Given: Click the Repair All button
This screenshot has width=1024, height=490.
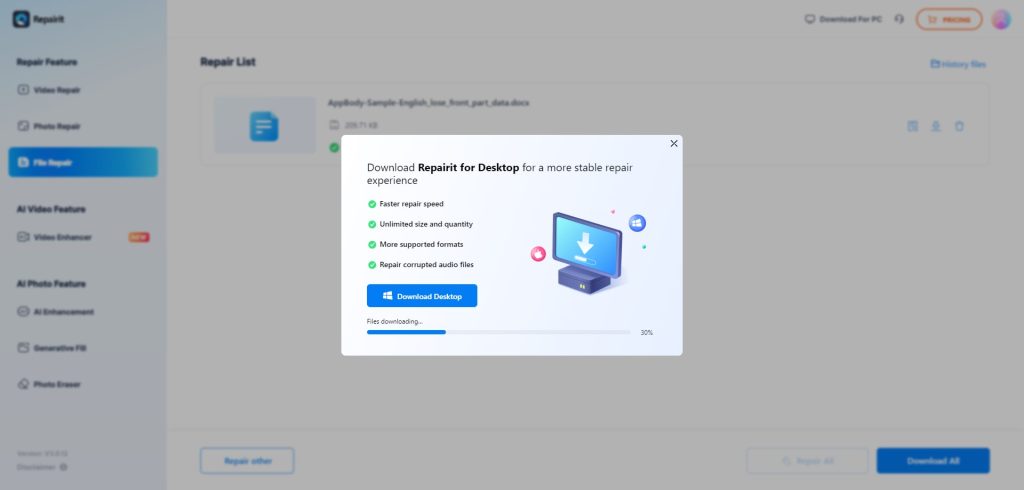Looking at the screenshot, I should point(807,461).
